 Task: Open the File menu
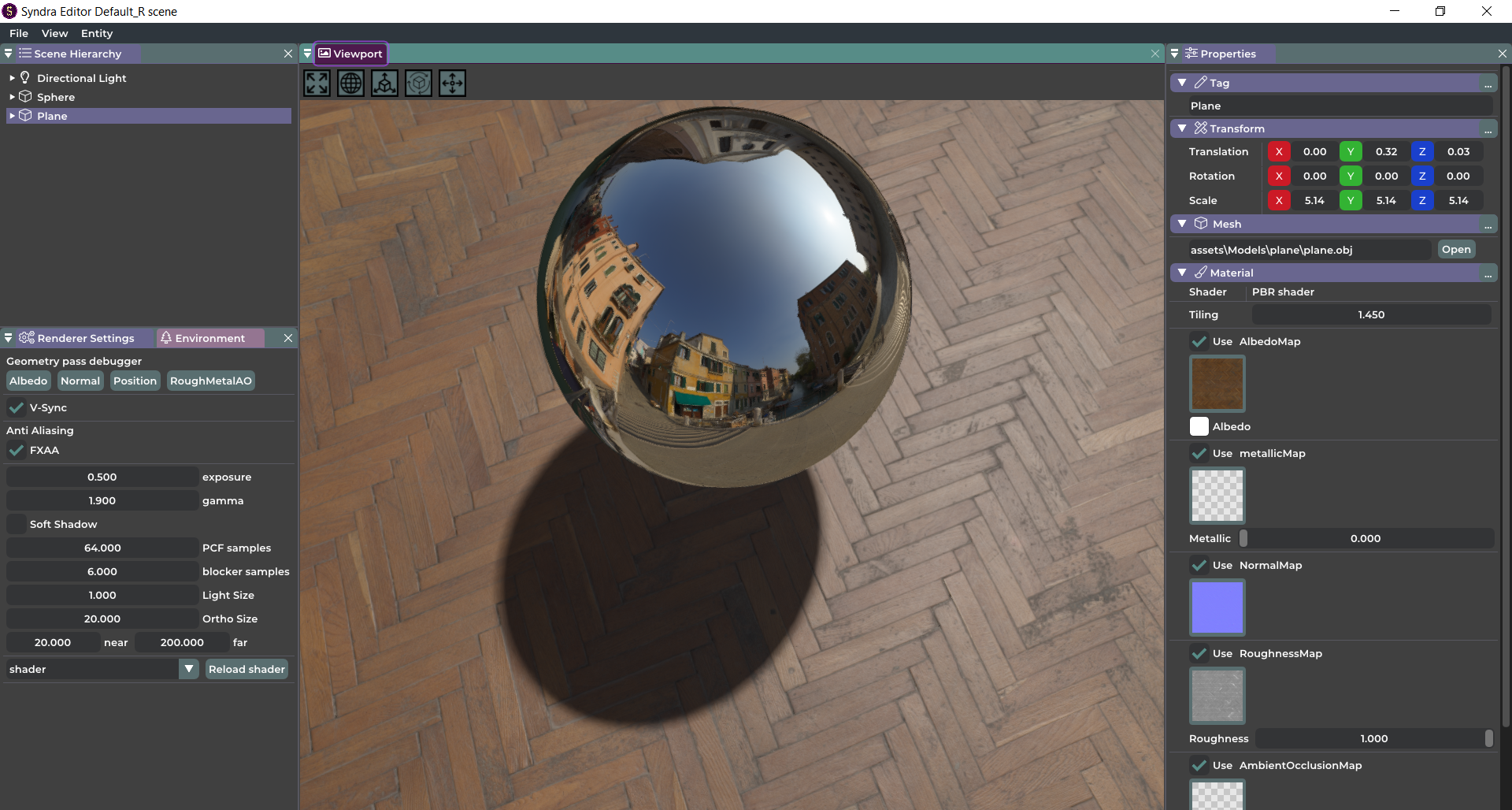coord(19,33)
